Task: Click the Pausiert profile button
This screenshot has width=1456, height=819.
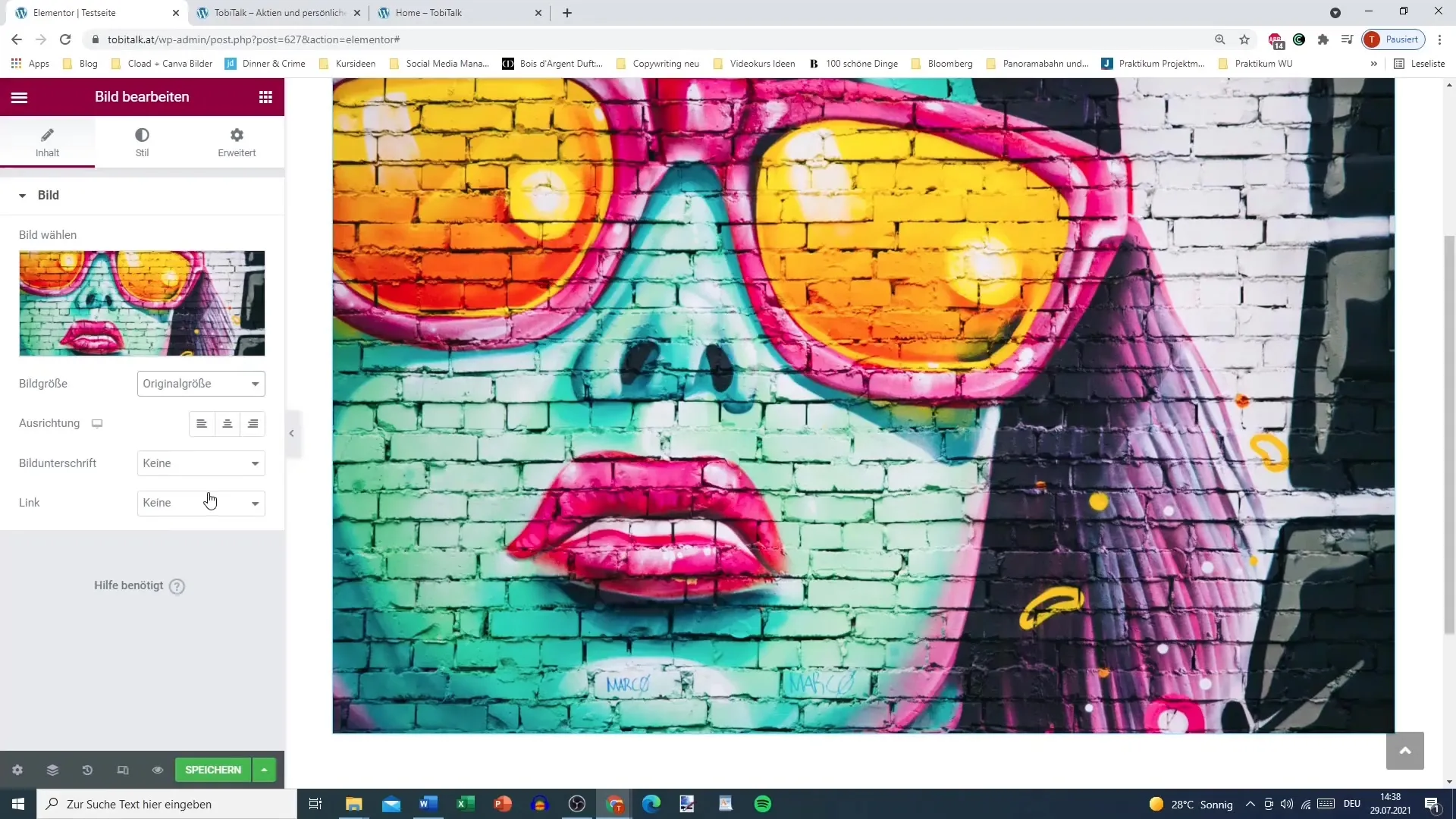Action: click(1394, 39)
